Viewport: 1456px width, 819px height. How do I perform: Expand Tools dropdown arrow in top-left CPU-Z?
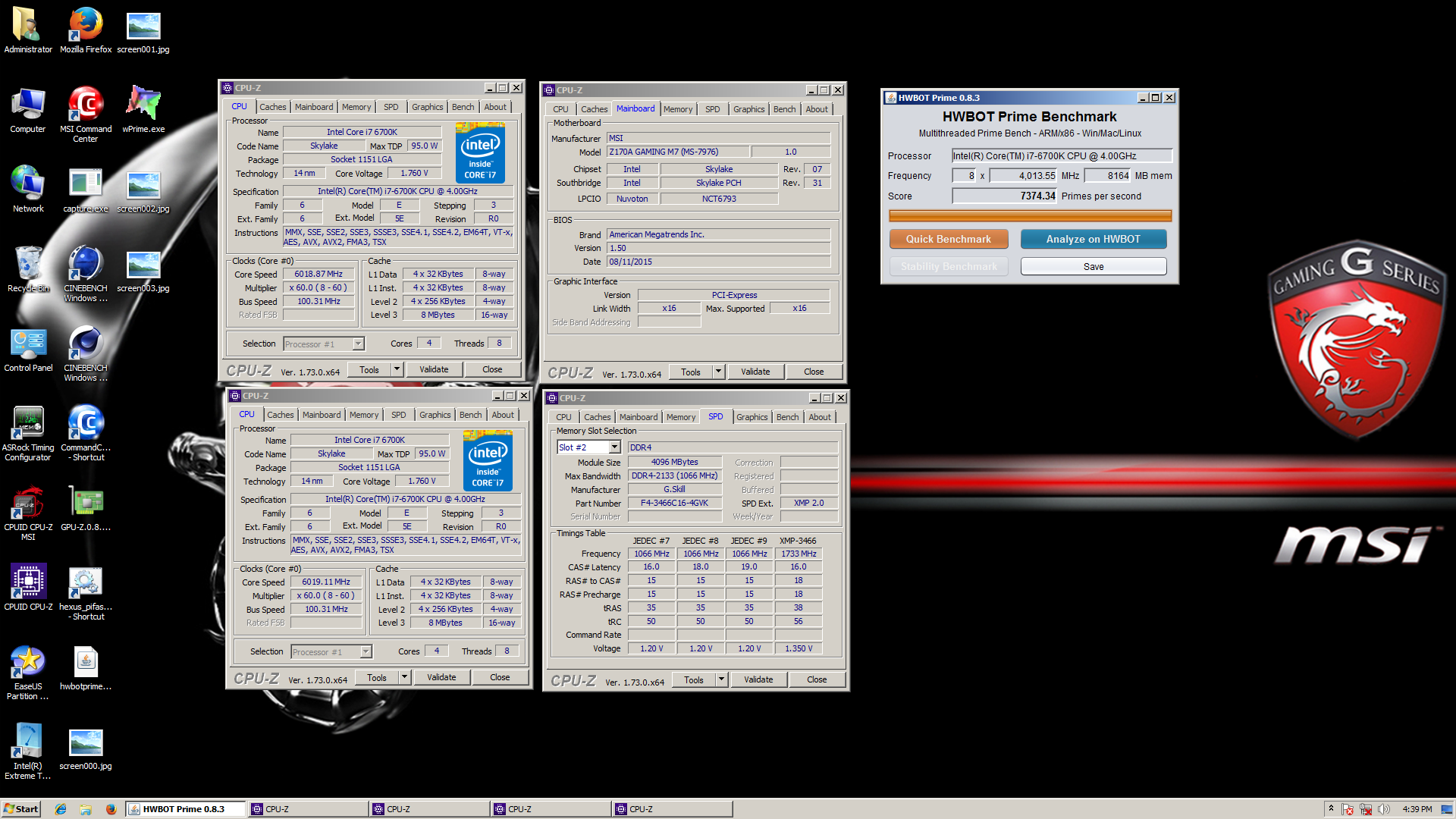pyautogui.click(x=397, y=369)
